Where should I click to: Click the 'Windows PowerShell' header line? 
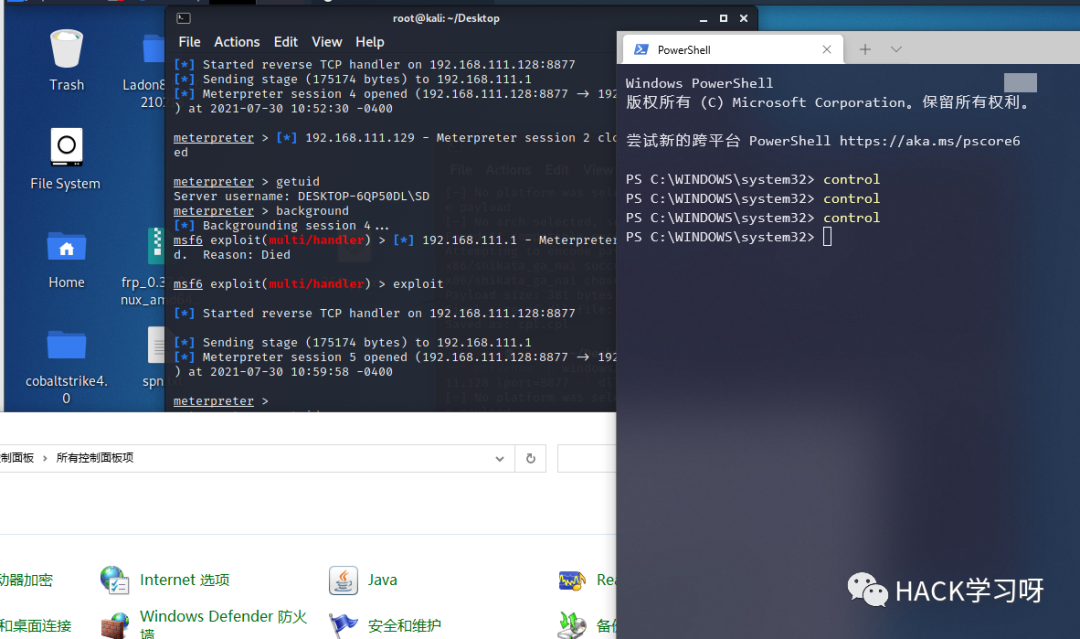tap(699, 83)
